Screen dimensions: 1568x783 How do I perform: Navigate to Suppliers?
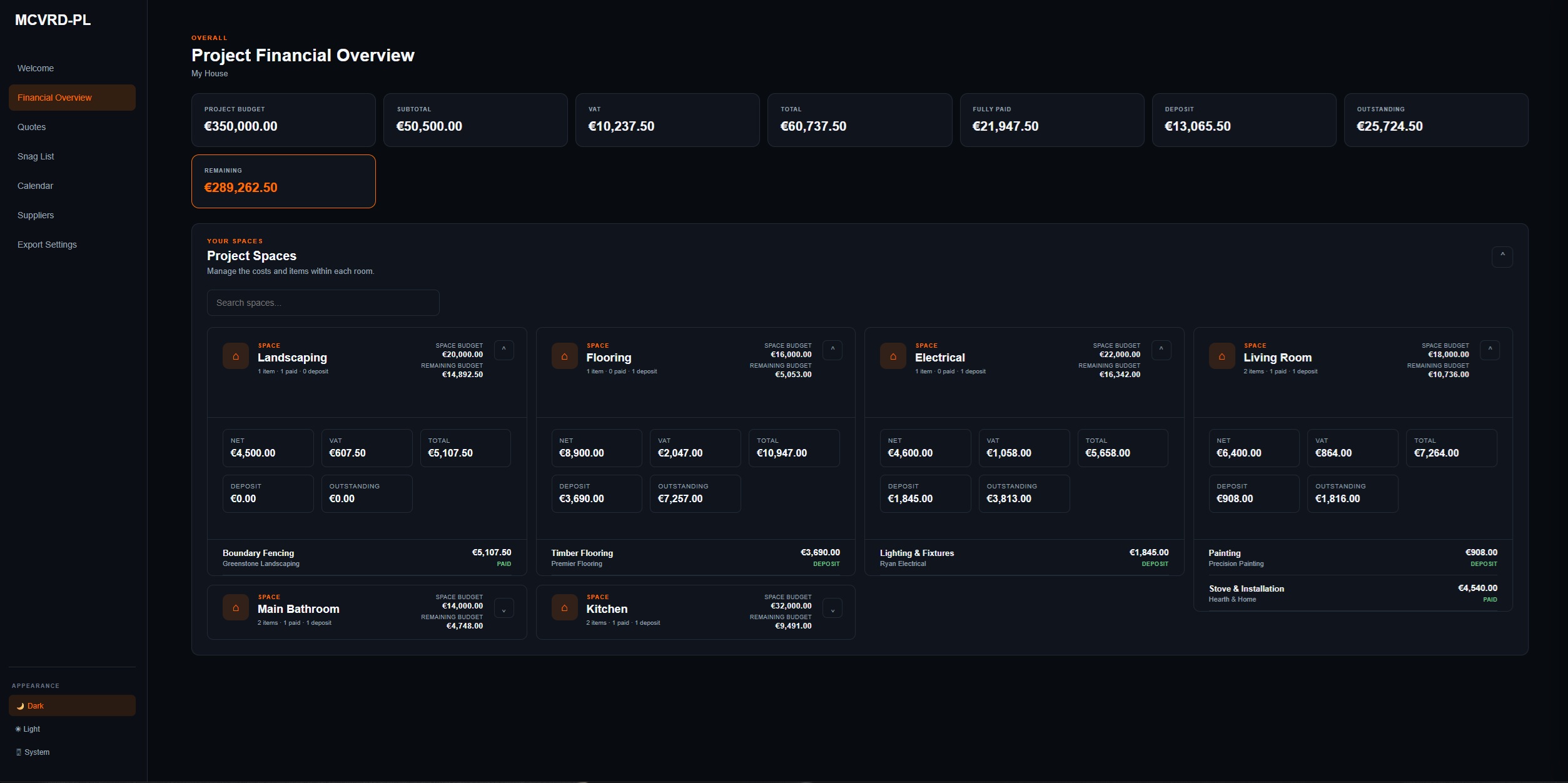pos(72,215)
